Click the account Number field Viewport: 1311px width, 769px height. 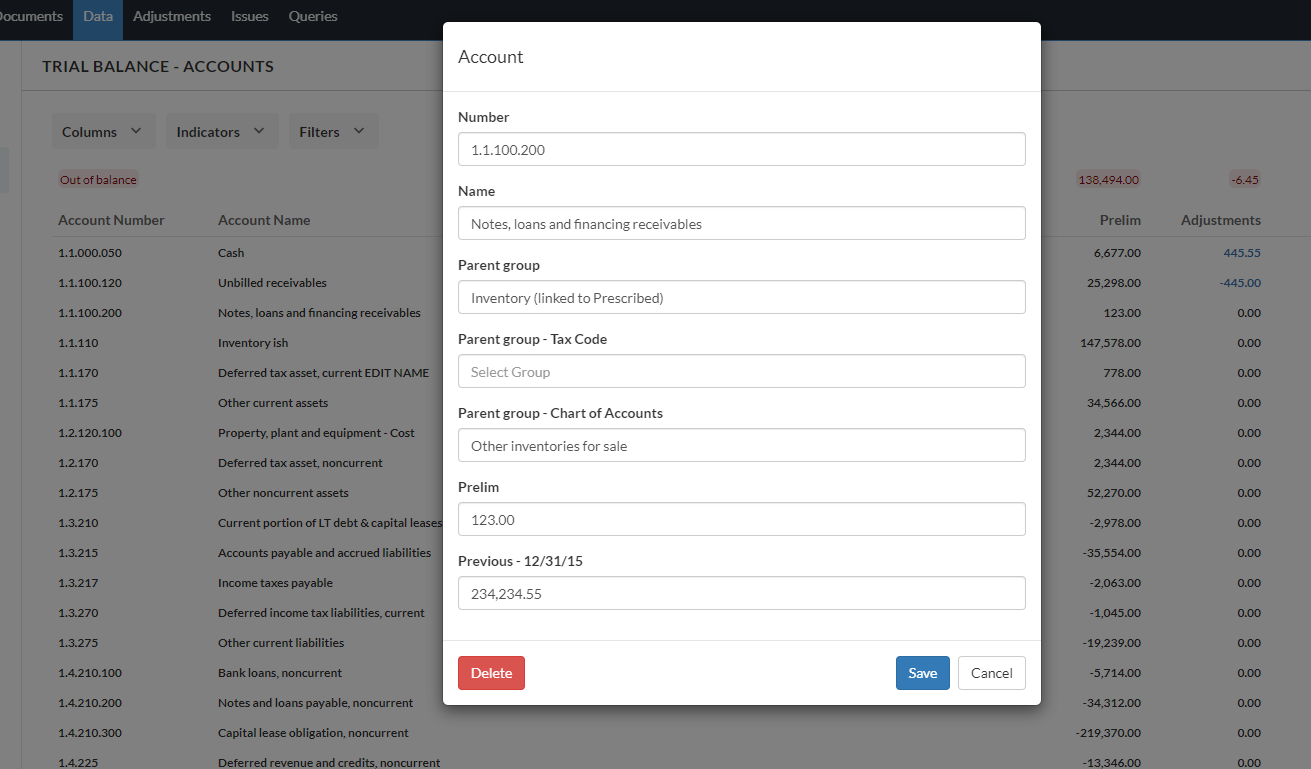(x=742, y=149)
